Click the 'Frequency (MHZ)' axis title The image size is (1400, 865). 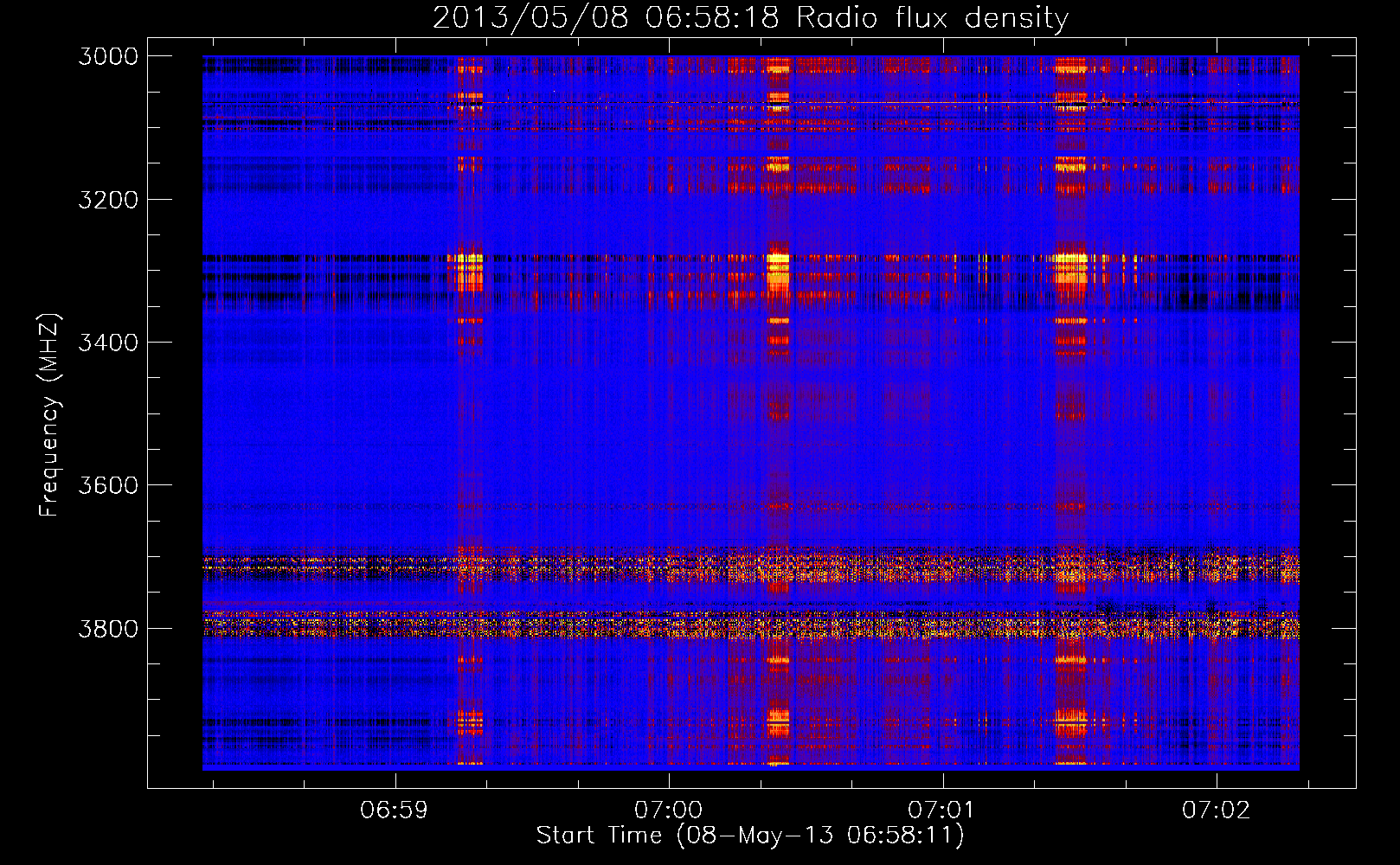pos(49,415)
